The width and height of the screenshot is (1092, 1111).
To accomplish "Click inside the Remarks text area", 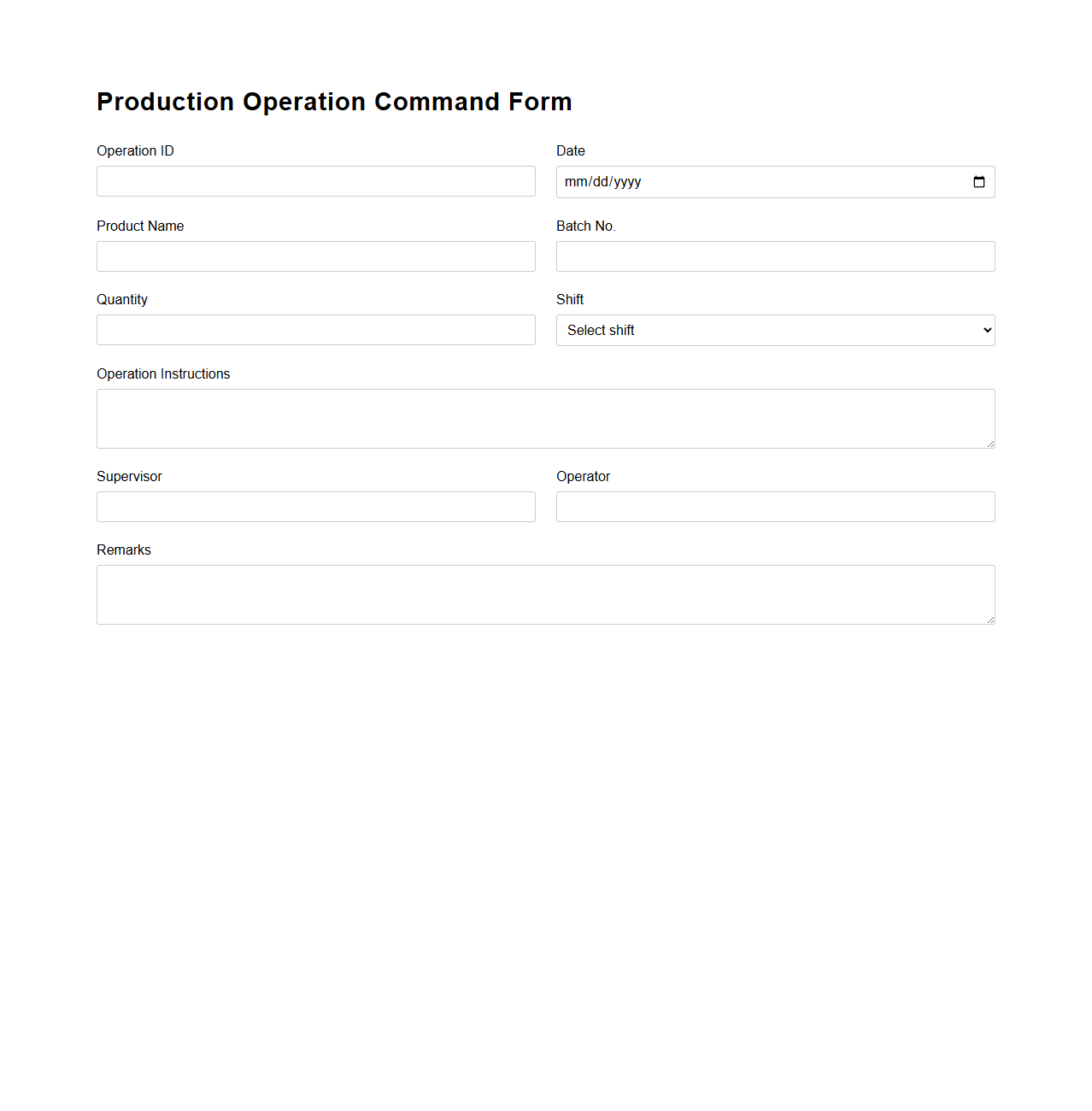I will click(545, 594).
